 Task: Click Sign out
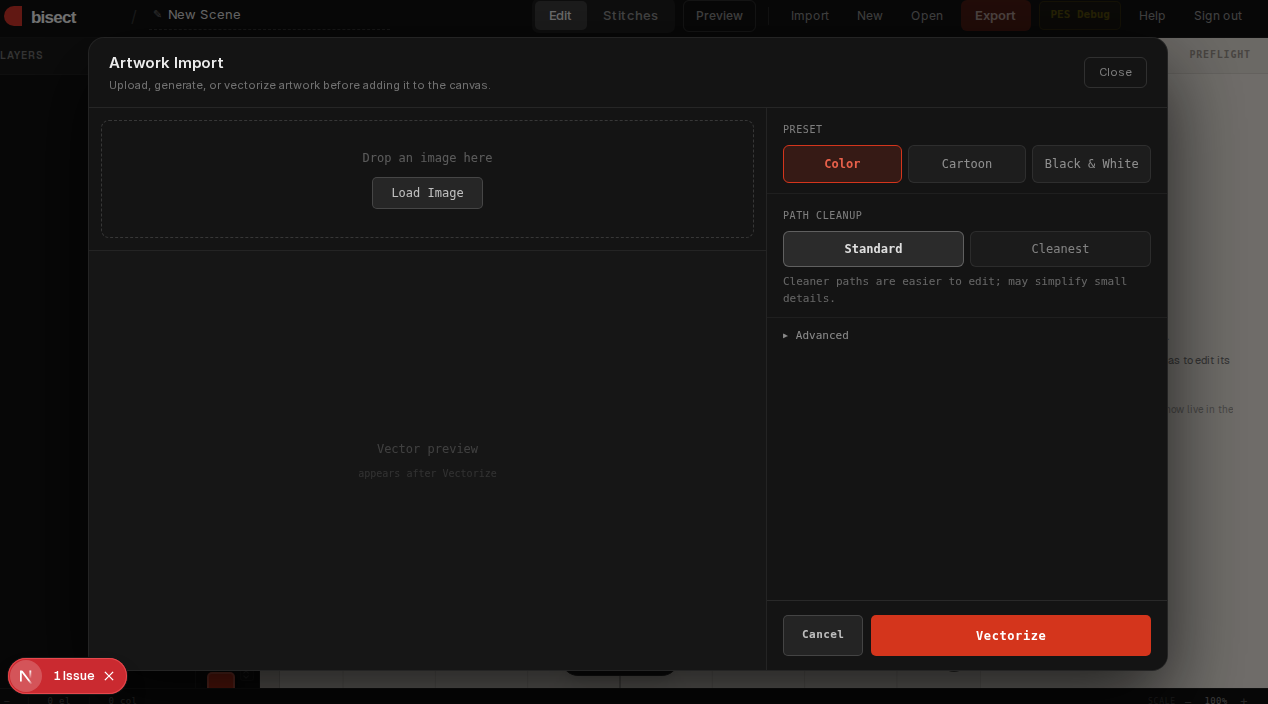pyautogui.click(x=1218, y=15)
